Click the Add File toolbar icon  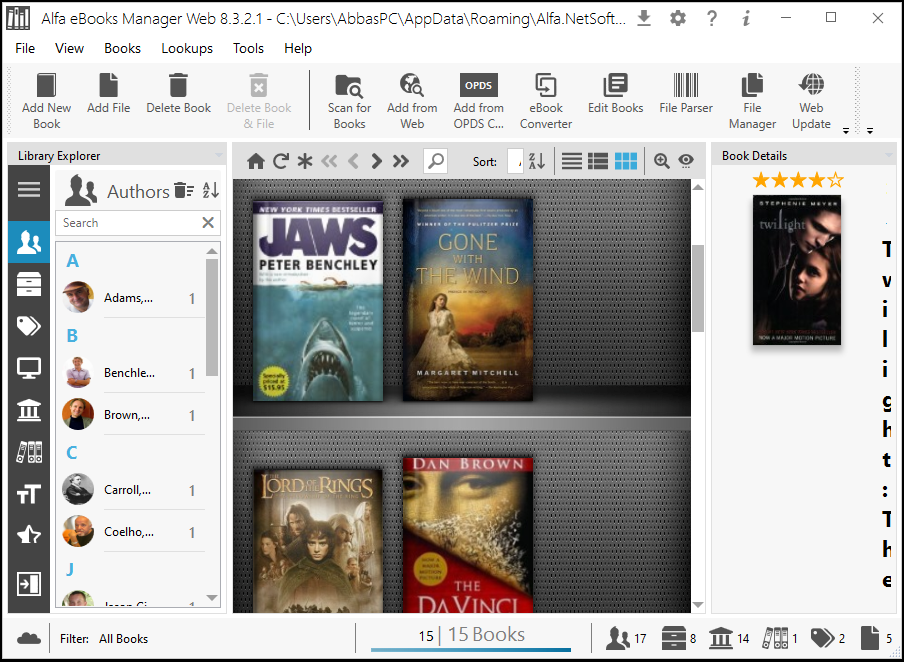[x=108, y=93]
